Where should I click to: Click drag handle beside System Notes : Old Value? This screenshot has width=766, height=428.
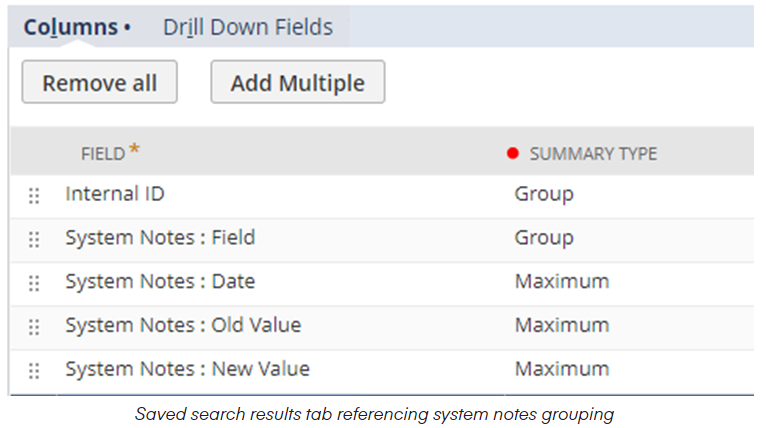[34, 327]
